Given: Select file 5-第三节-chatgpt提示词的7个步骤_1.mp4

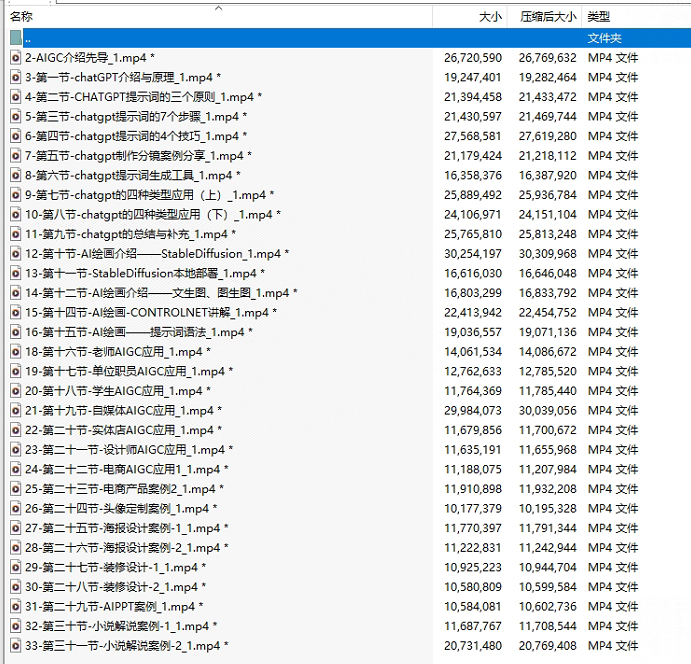Looking at the screenshot, I should point(130,116).
